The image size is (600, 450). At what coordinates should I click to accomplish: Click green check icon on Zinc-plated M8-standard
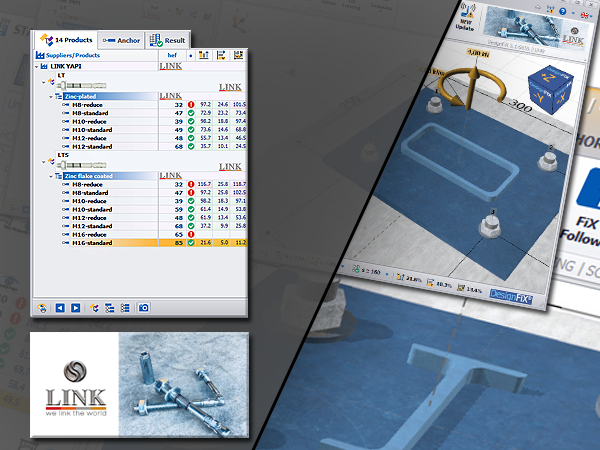coord(191,113)
